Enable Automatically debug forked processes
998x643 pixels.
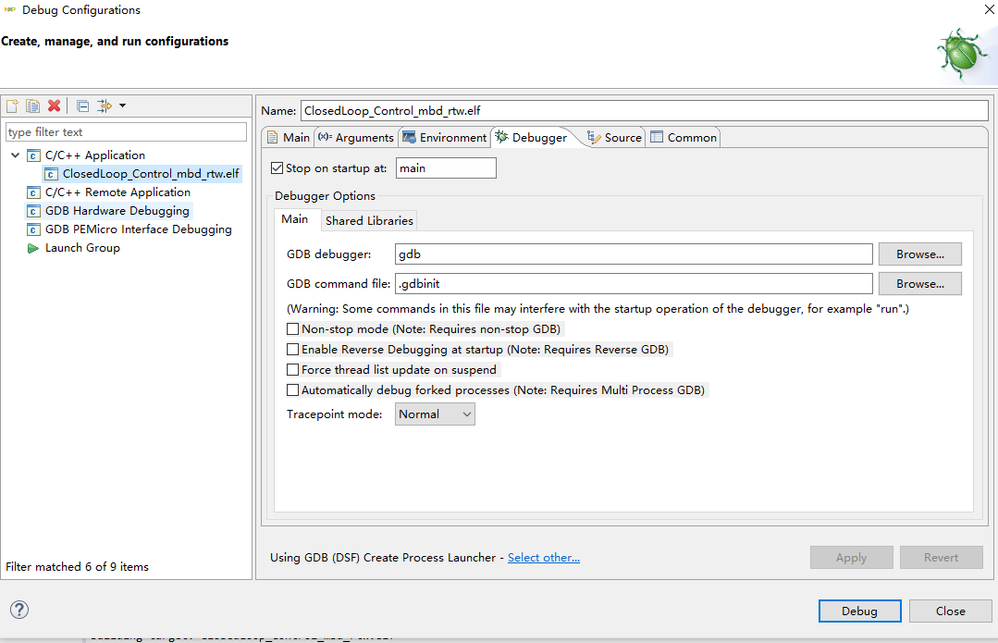(x=293, y=390)
